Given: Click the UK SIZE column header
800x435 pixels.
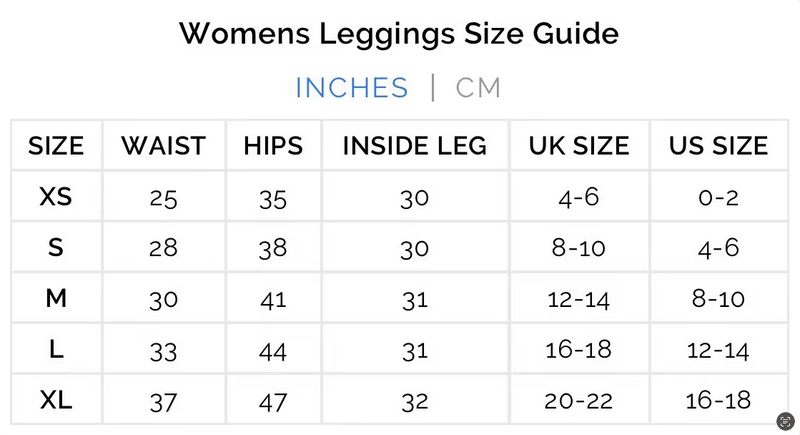Looking at the screenshot, I should [579, 146].
